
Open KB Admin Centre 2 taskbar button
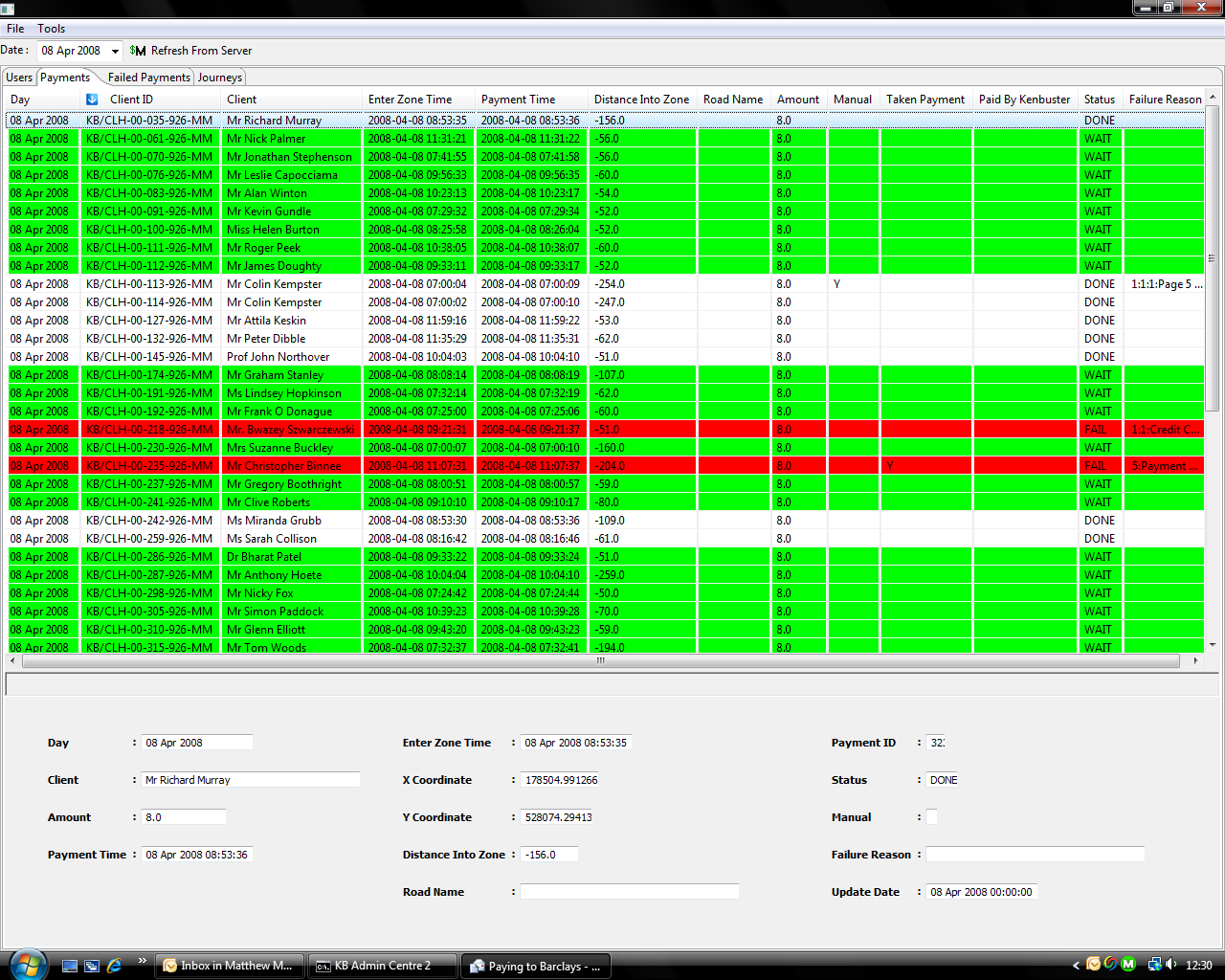(x=382, y=966)
